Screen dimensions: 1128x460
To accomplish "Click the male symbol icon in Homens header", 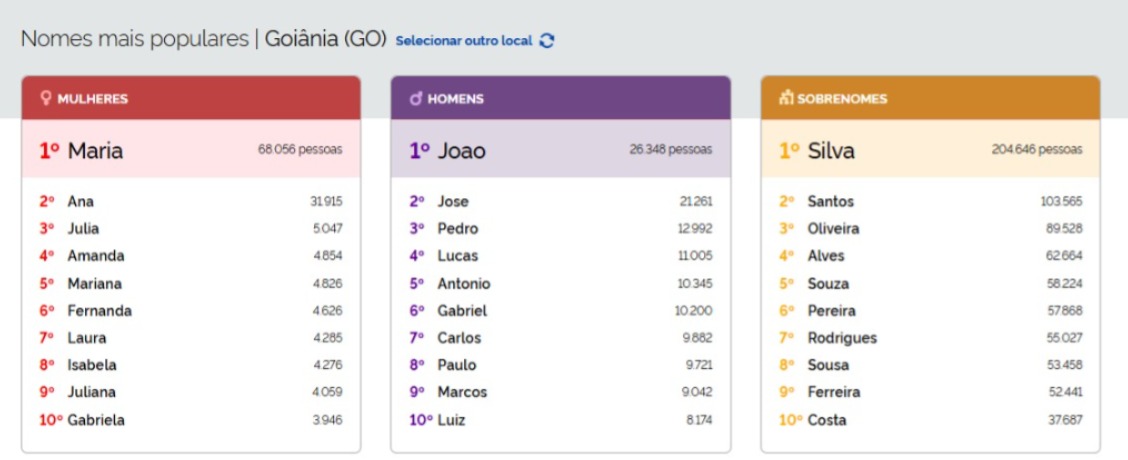I will point(416,99).
